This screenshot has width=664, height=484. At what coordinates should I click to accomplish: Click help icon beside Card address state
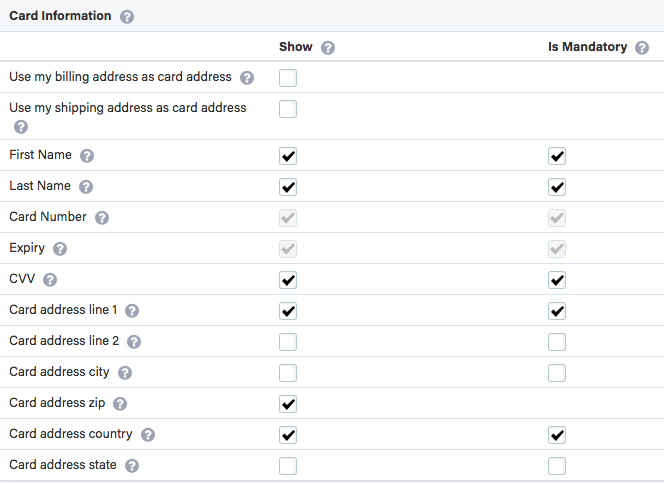(132, 466)
